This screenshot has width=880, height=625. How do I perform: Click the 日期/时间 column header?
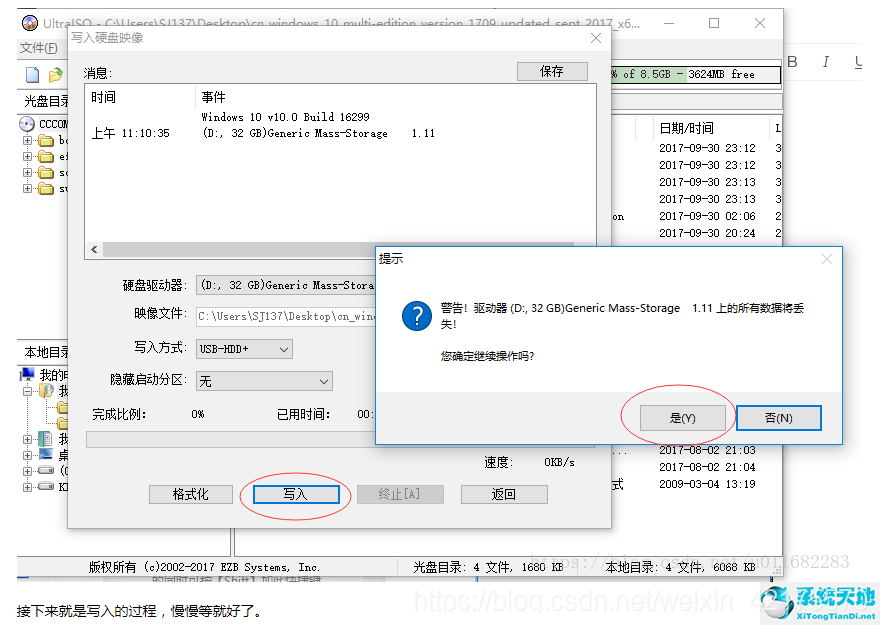[686, 128]
